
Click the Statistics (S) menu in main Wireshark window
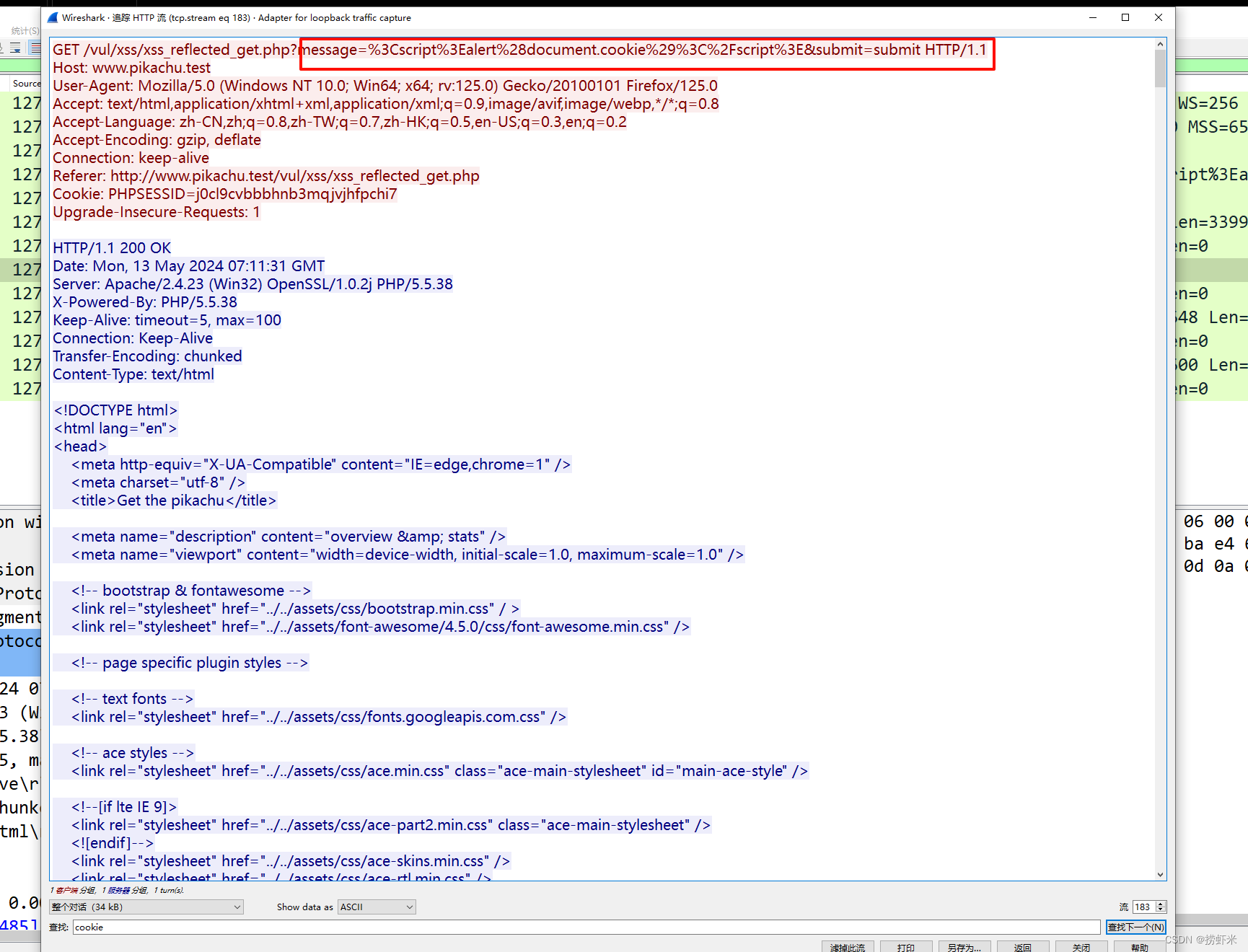tap(25, 31)
